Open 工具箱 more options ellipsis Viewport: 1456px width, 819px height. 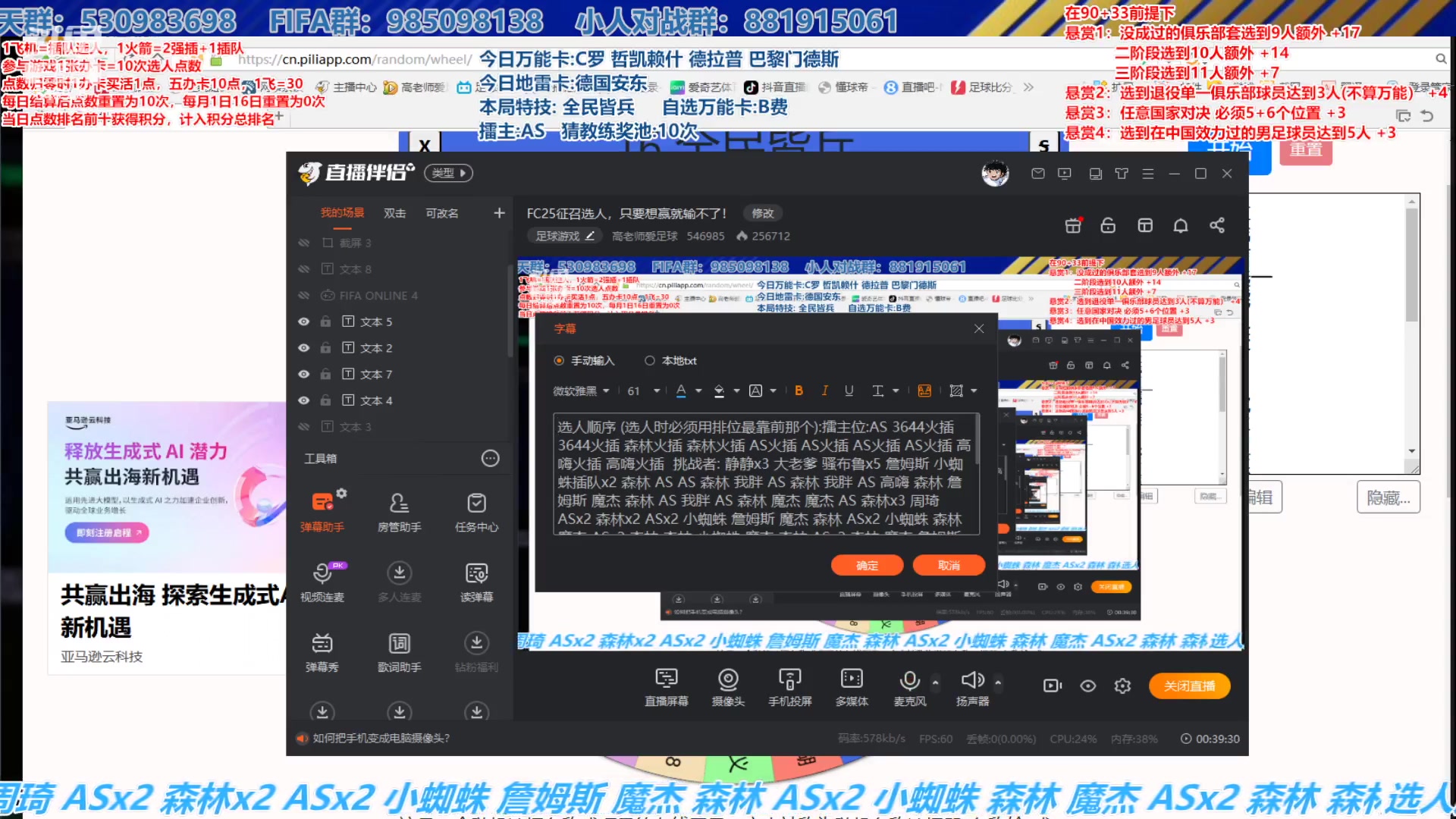pos(491,458)
